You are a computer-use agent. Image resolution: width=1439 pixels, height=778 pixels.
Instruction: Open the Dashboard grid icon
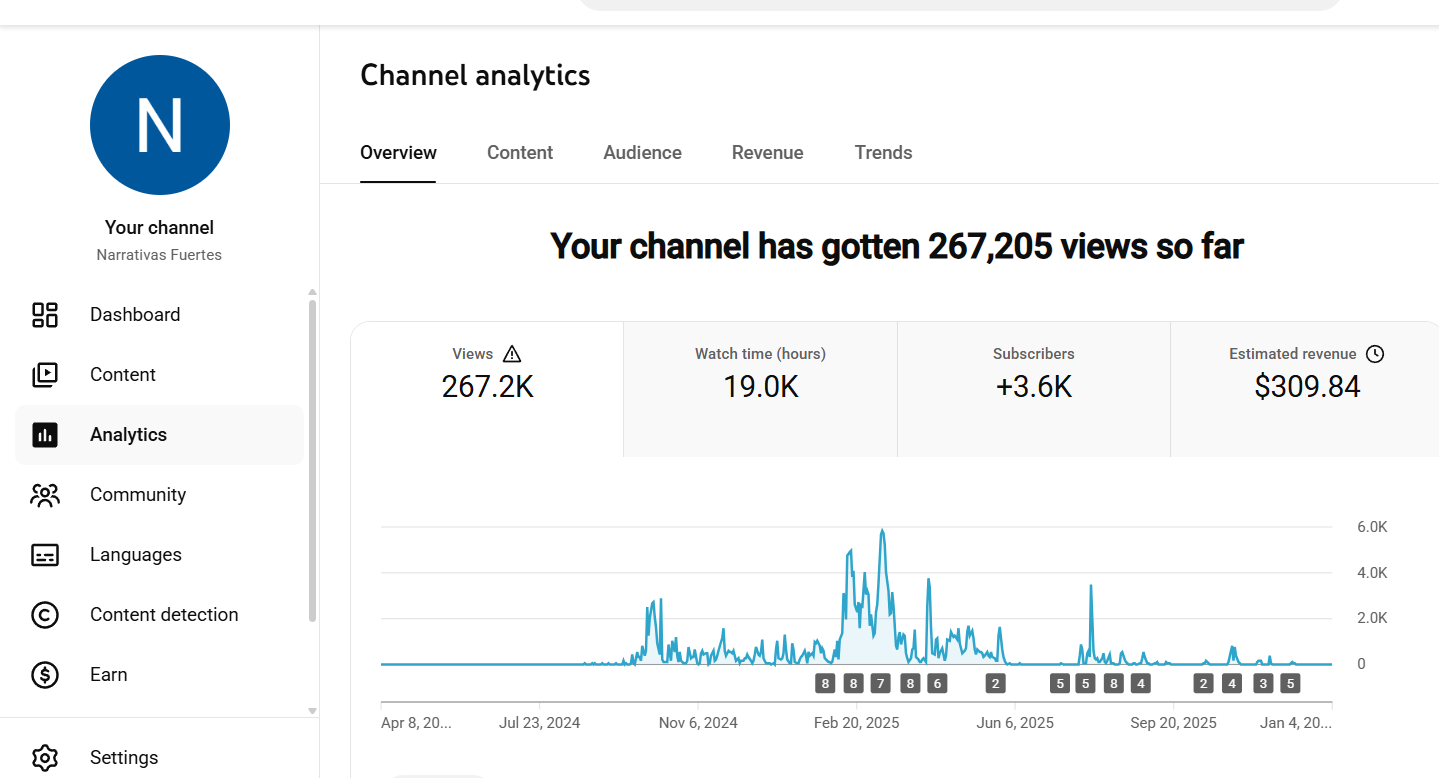pyautogui.click(x=45, y=315)
